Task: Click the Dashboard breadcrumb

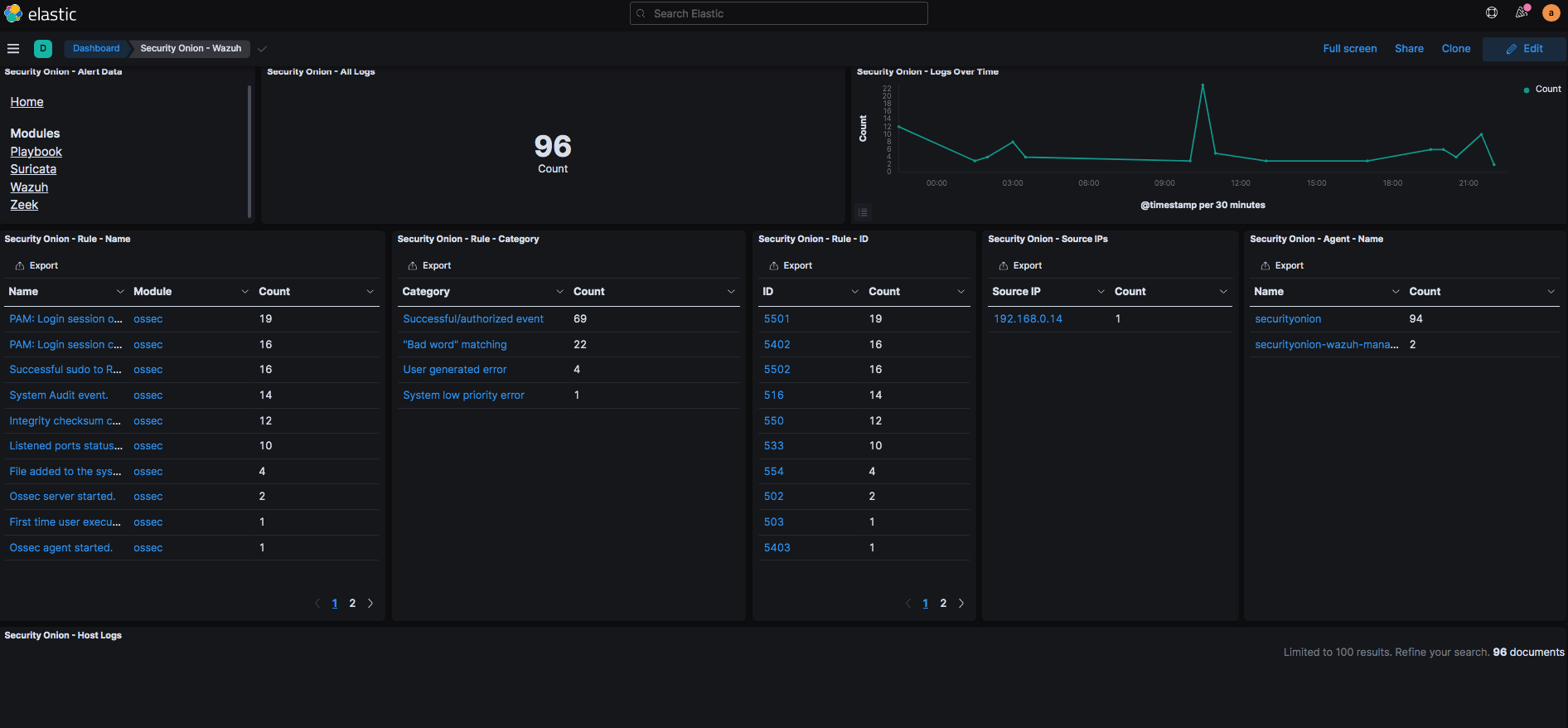Action: [x=96, y=48]
